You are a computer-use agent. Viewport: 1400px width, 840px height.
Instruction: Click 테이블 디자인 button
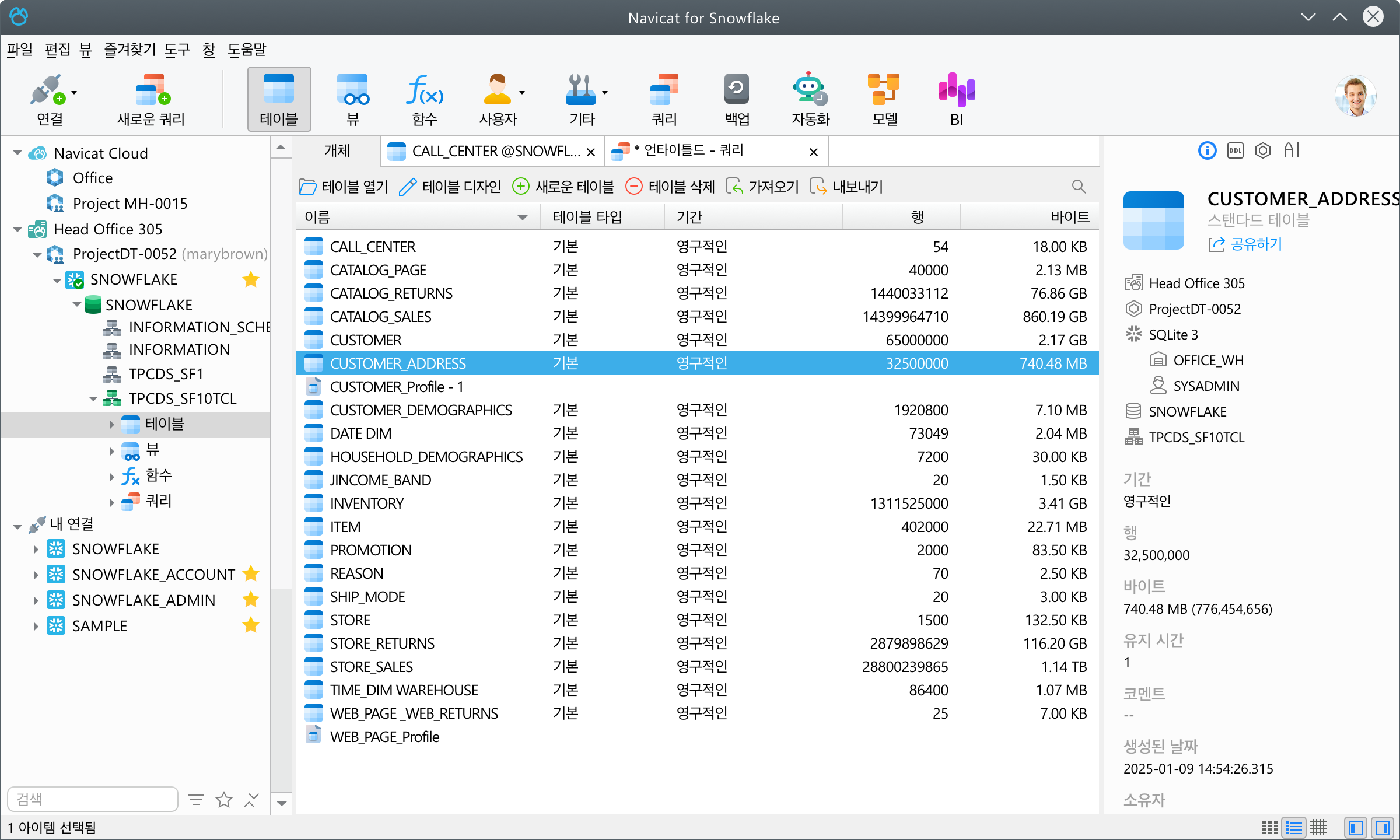(450, 187)
